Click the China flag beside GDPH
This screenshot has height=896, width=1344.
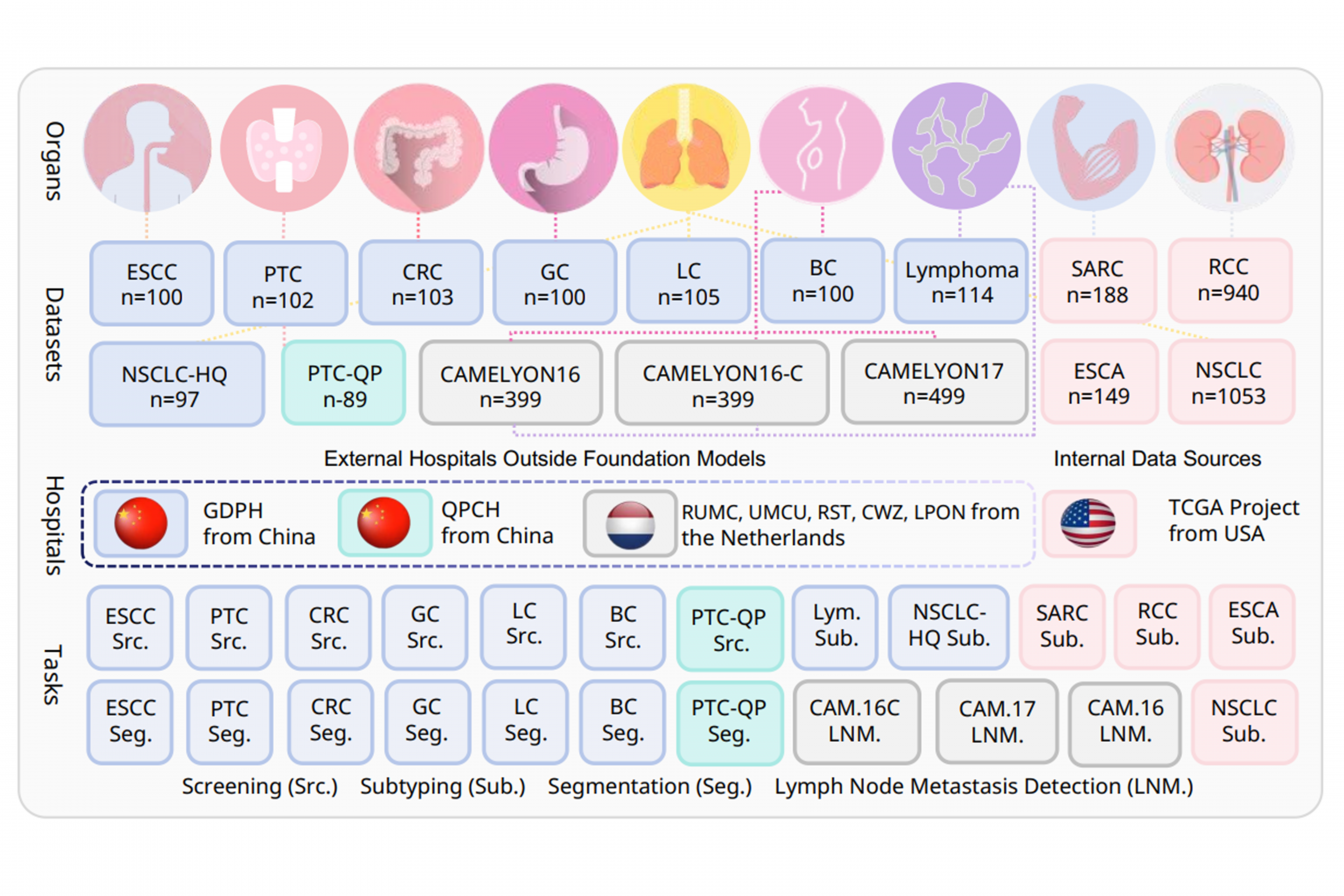140,524
